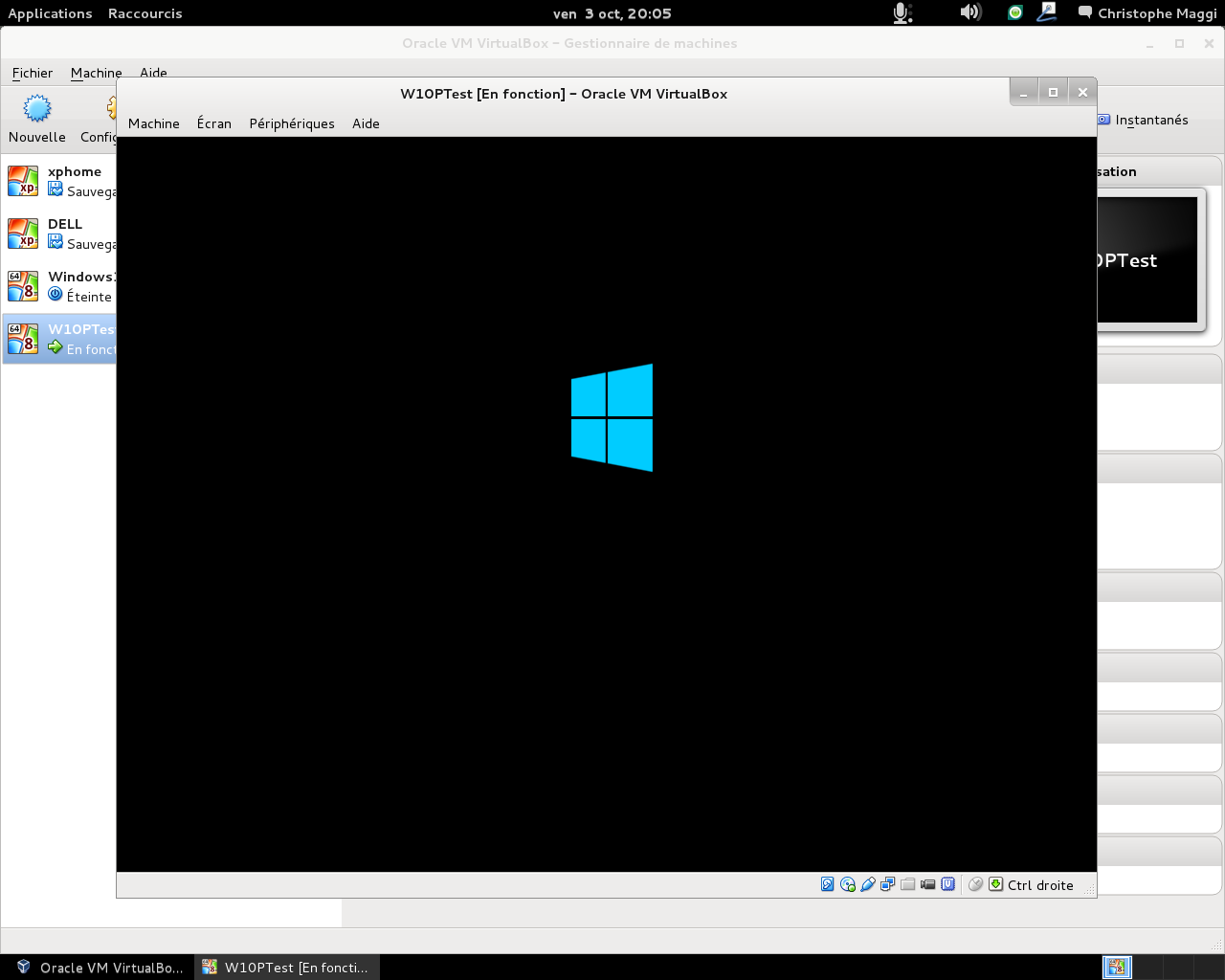Open the Machine menu of the W10PTest window
Image resolution: width=1225 pixels, height=980 pixels.
tap(154, 123)
